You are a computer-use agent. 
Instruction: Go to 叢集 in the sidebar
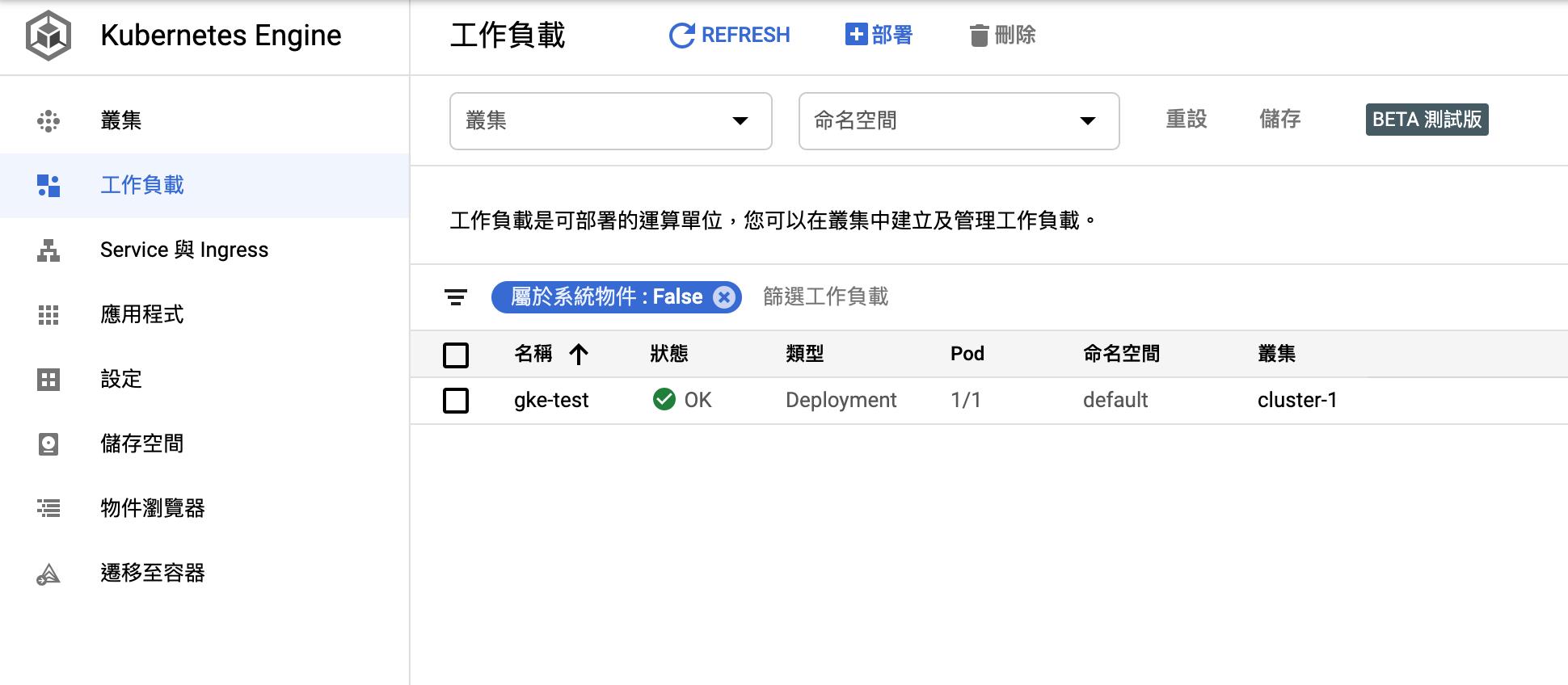click(x=204, y=121)
